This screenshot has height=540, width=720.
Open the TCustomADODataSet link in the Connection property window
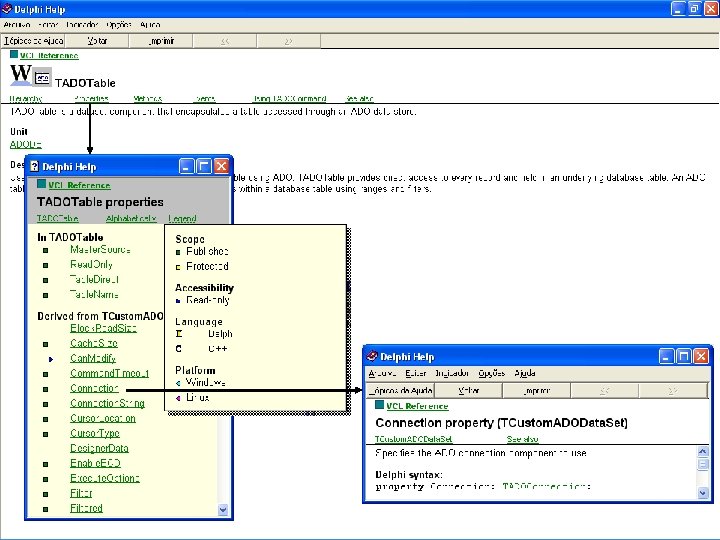click(x=413, y=439)
